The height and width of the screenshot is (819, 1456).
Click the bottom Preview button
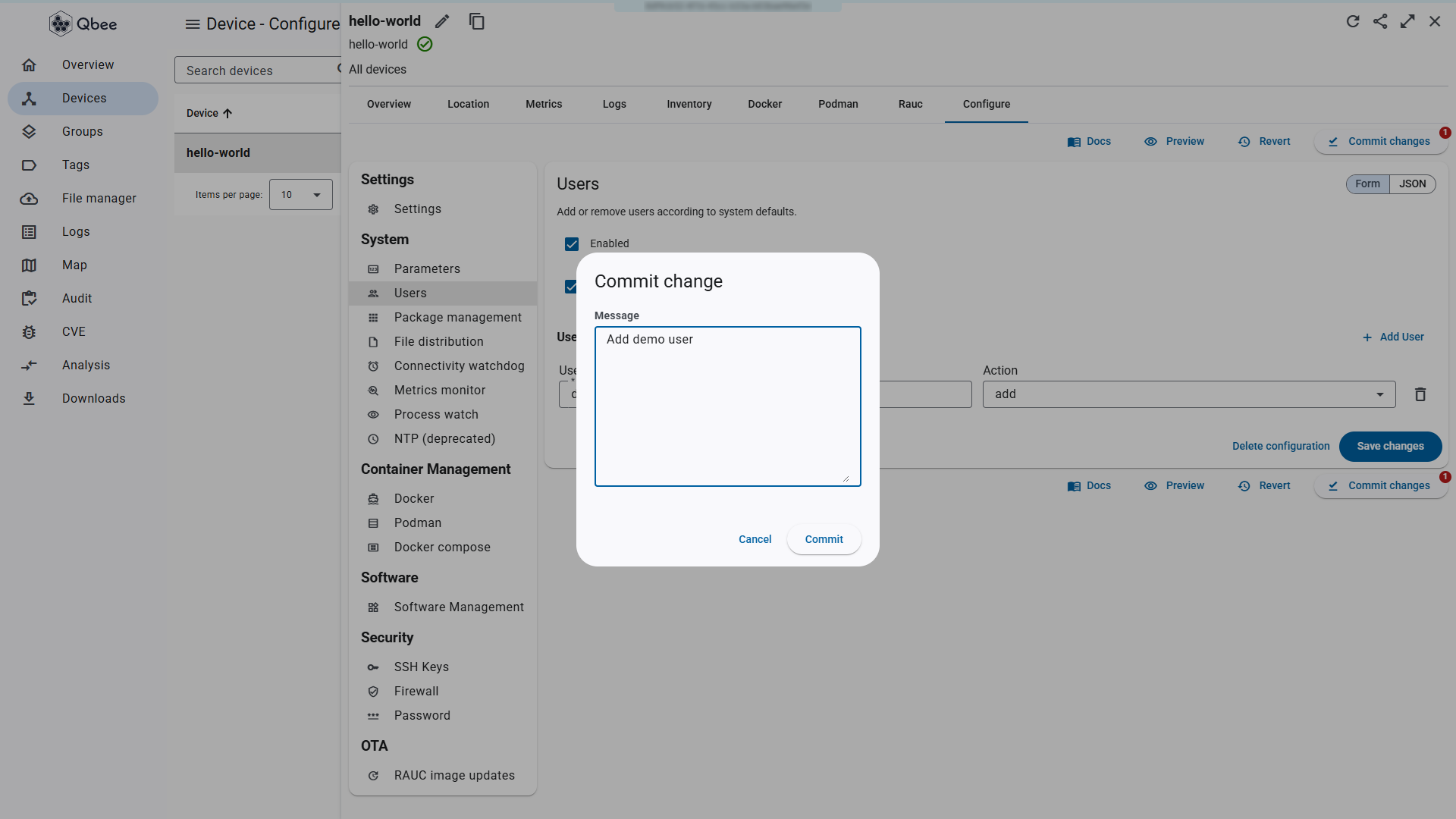pos(1175,486)
